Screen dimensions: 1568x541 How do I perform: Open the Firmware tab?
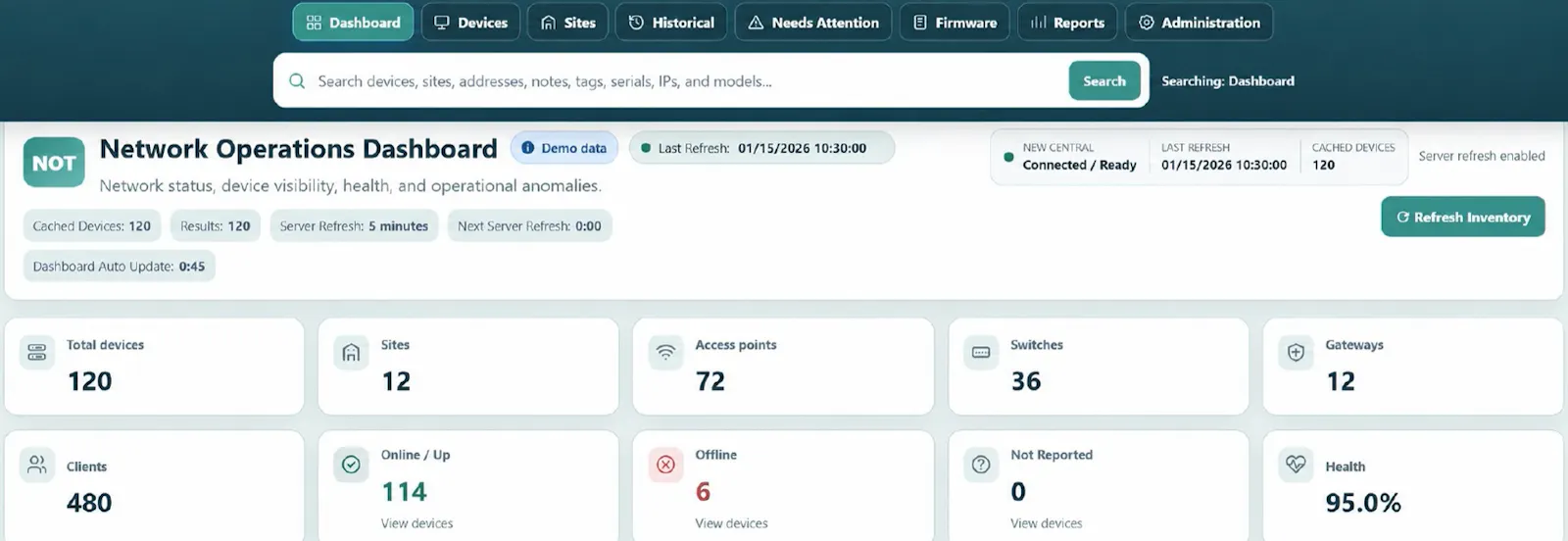(x=955, y=23)
